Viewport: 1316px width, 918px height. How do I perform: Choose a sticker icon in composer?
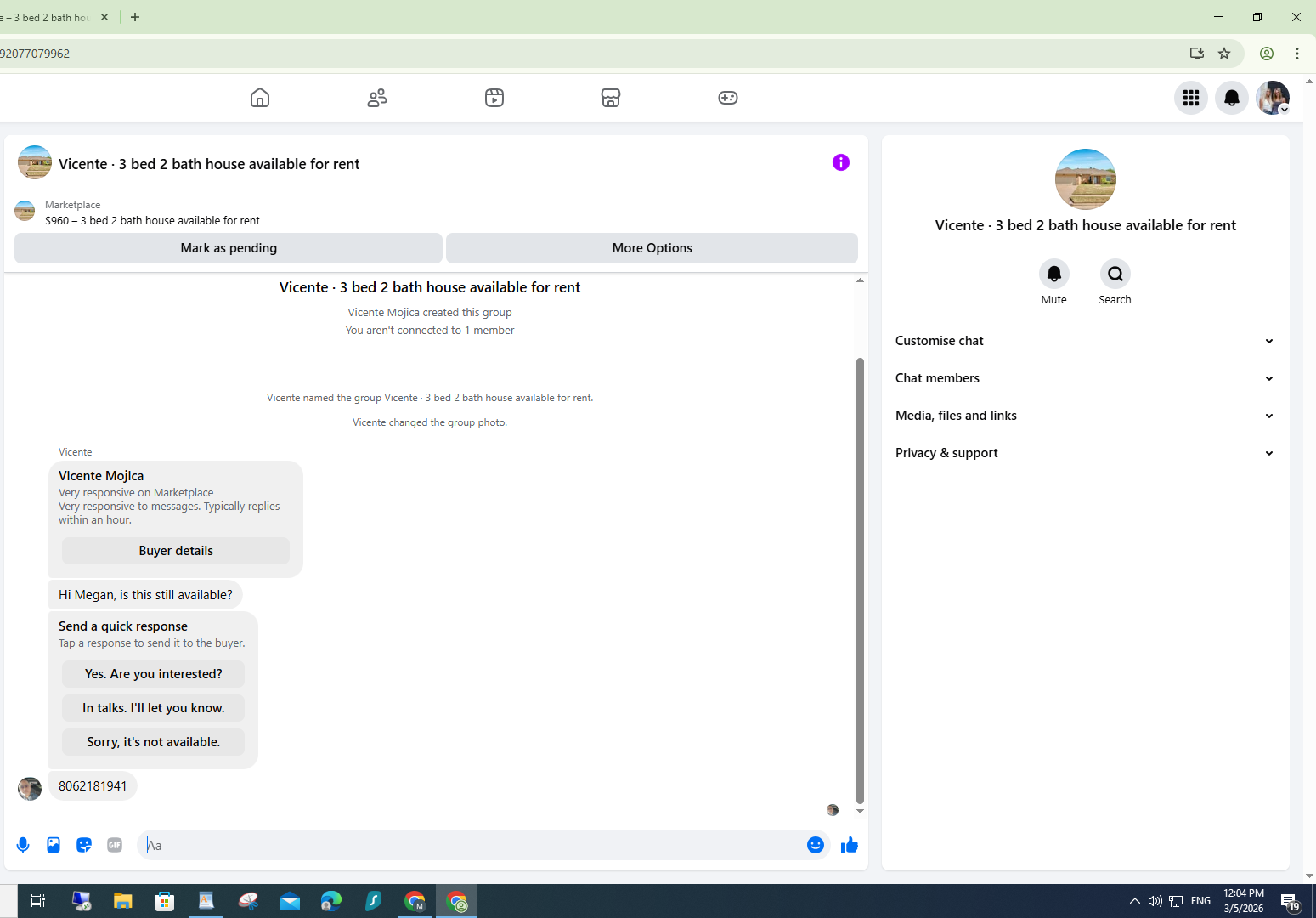(84, 845)
